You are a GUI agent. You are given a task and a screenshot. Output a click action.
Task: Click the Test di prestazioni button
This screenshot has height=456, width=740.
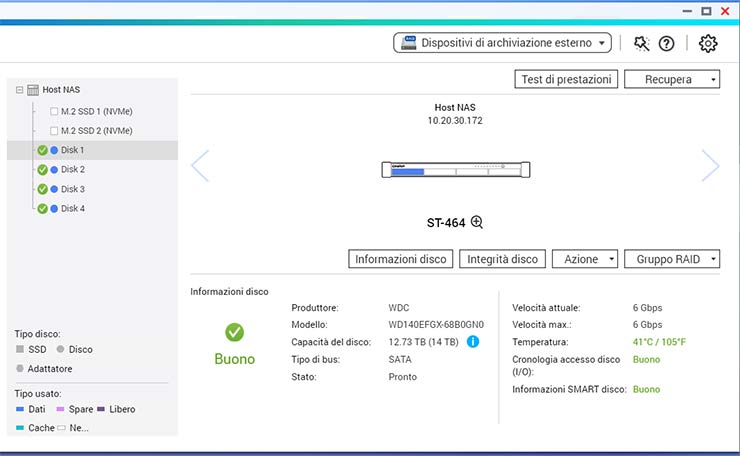566,79
